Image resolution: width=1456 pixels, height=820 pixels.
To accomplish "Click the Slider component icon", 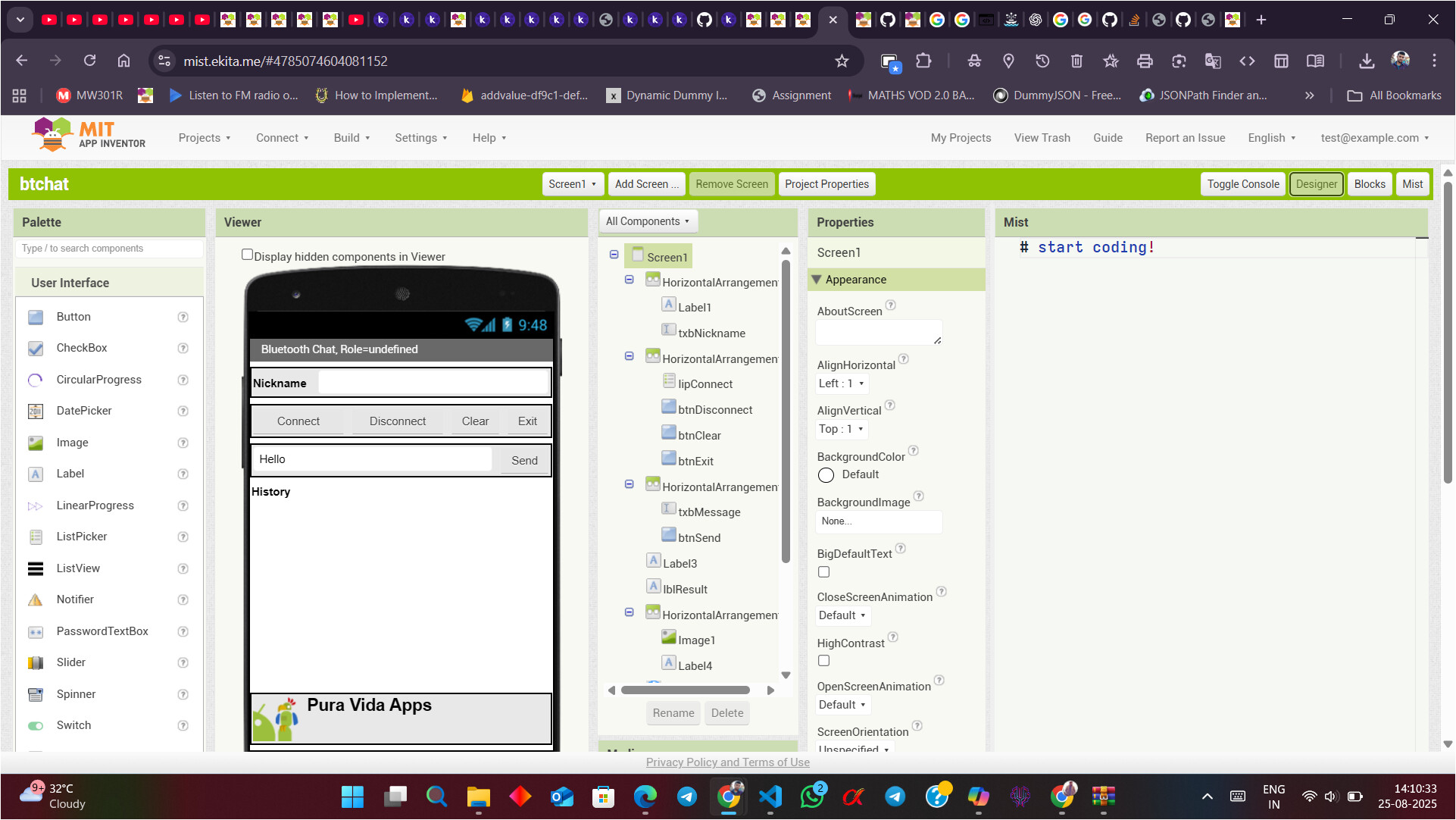I will (x=35, y=662).
